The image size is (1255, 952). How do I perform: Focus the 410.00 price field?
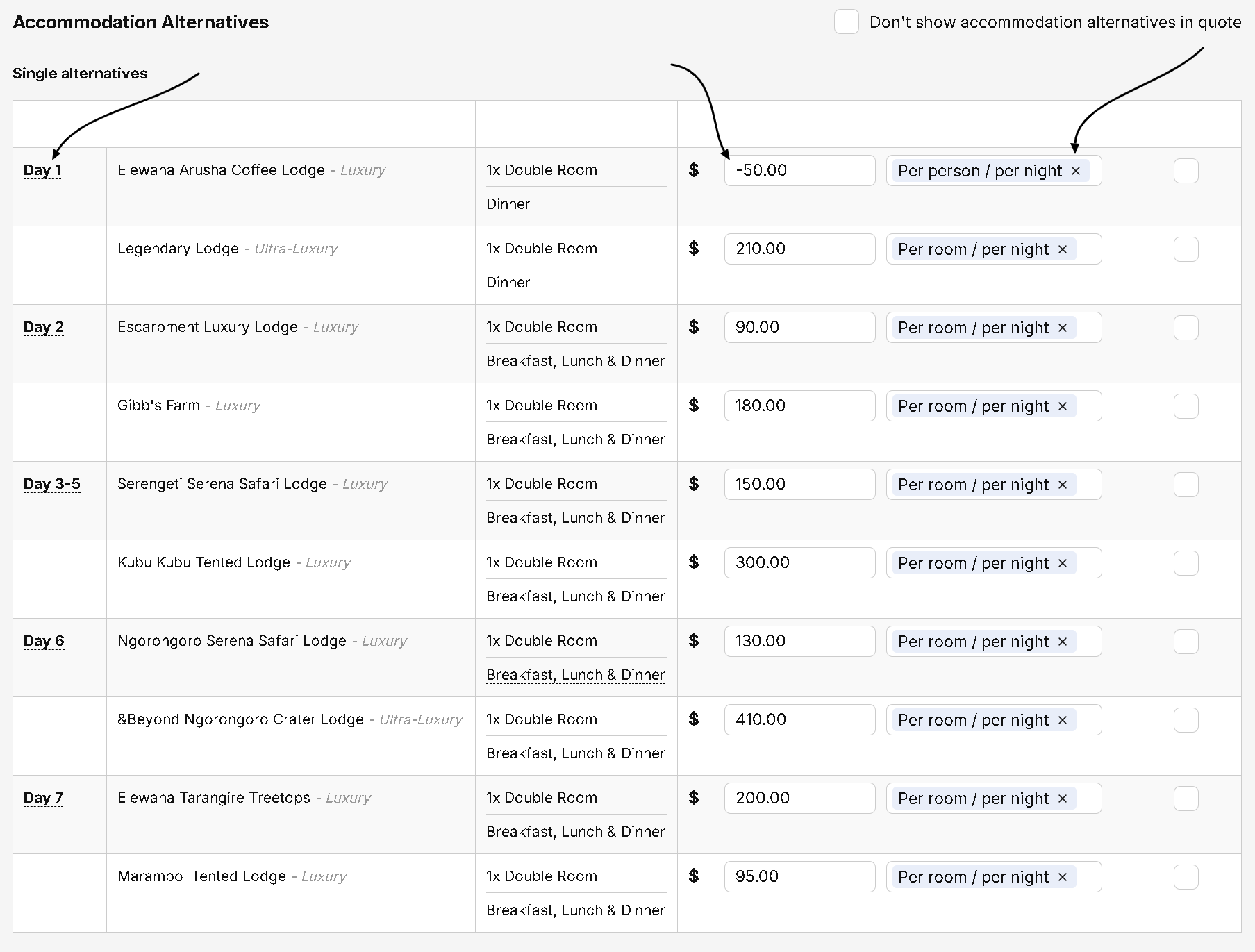click(x=799, y=720)
